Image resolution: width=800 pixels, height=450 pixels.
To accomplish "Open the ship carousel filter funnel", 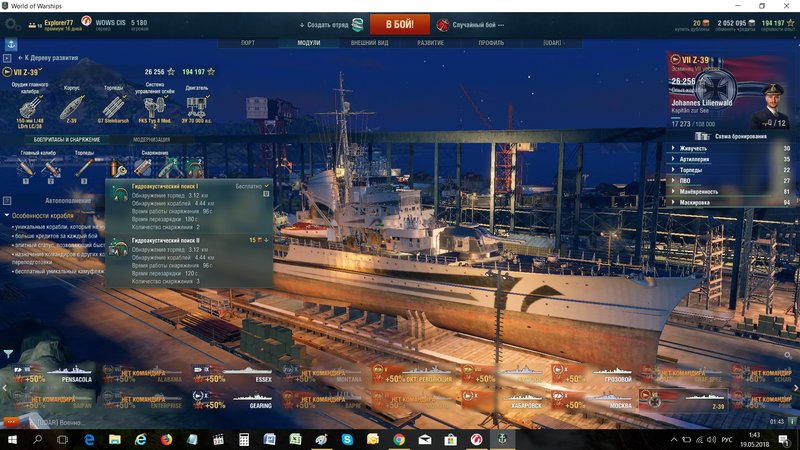I will (9, 354).
